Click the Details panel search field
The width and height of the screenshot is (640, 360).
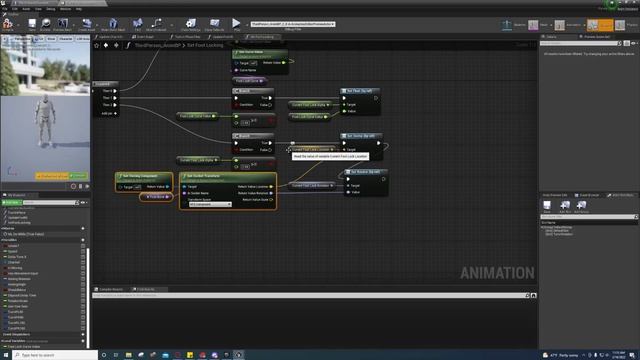coord(580,43)
